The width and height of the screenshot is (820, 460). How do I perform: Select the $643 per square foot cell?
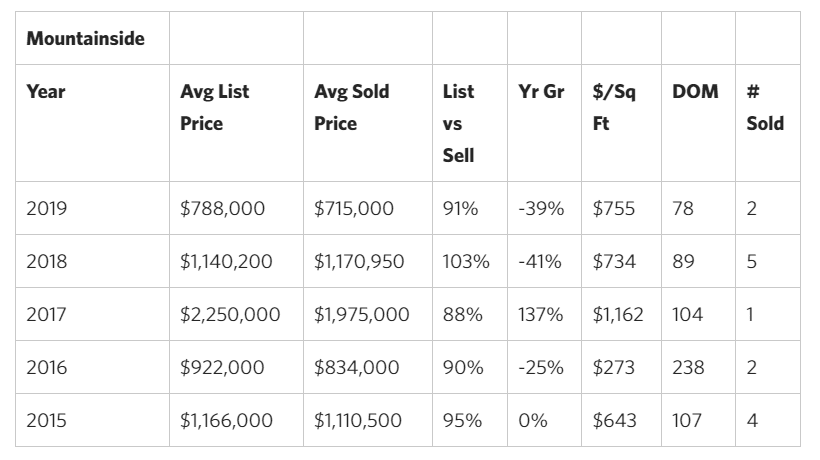click(621, 420)
